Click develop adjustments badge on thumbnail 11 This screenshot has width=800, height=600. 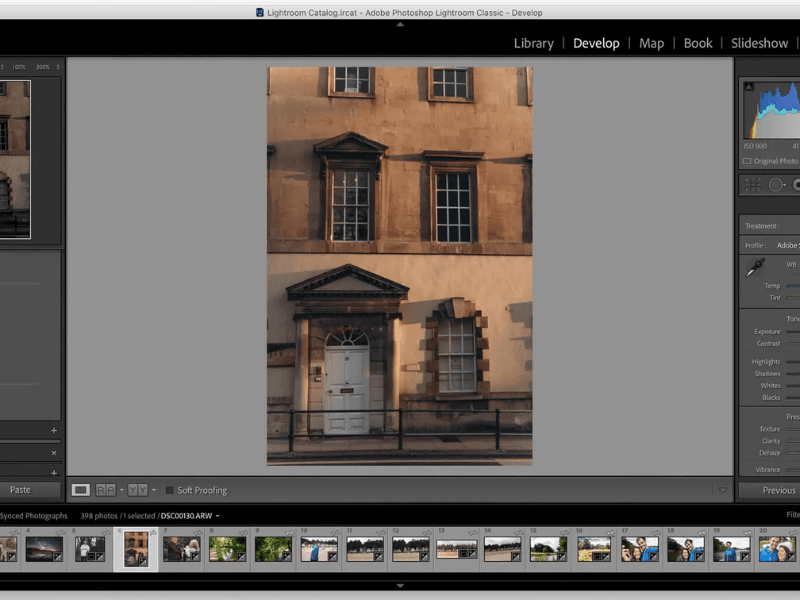click(379, 557)
